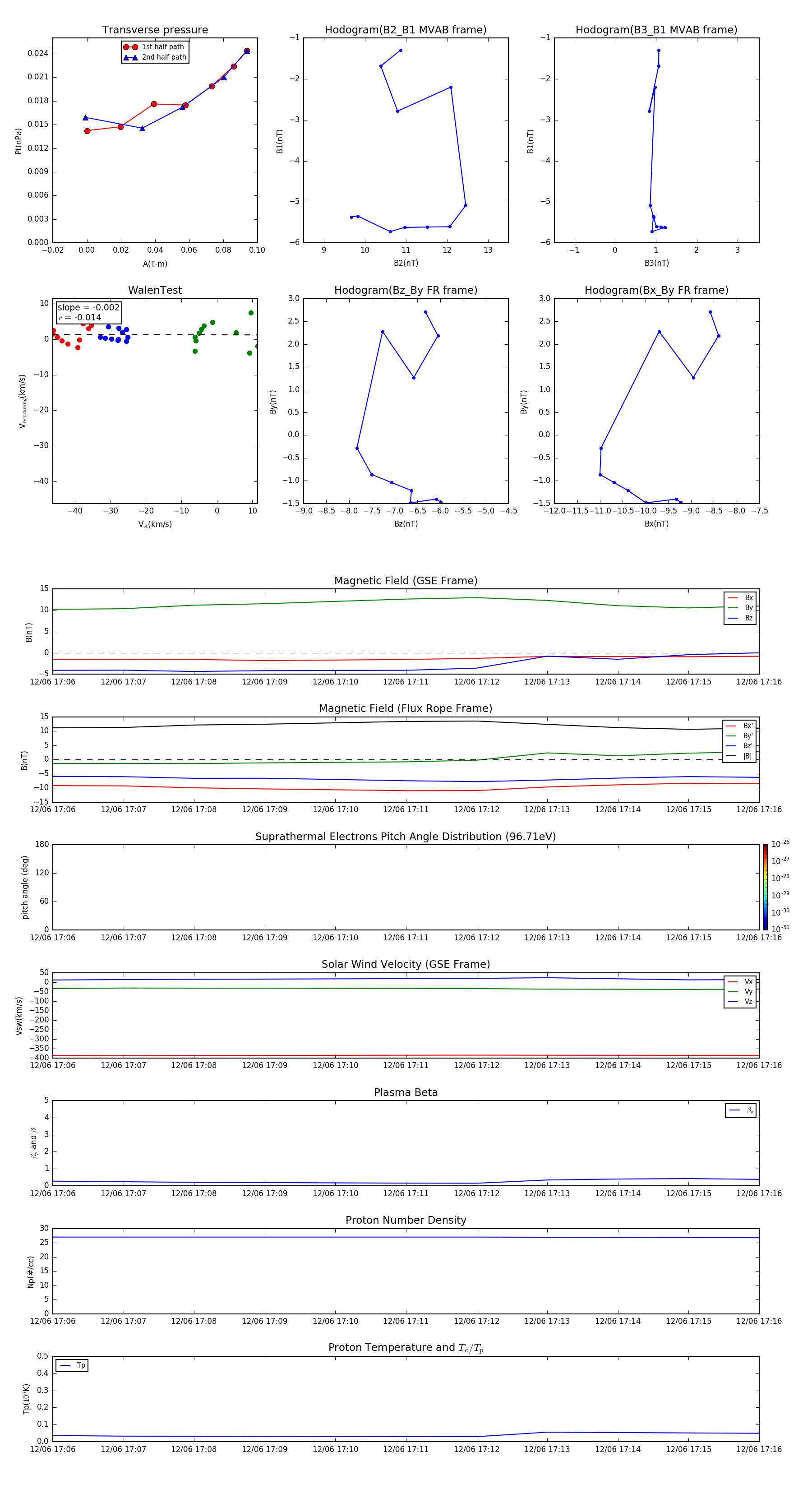Select the Vx legend entry

click(740, 981)
